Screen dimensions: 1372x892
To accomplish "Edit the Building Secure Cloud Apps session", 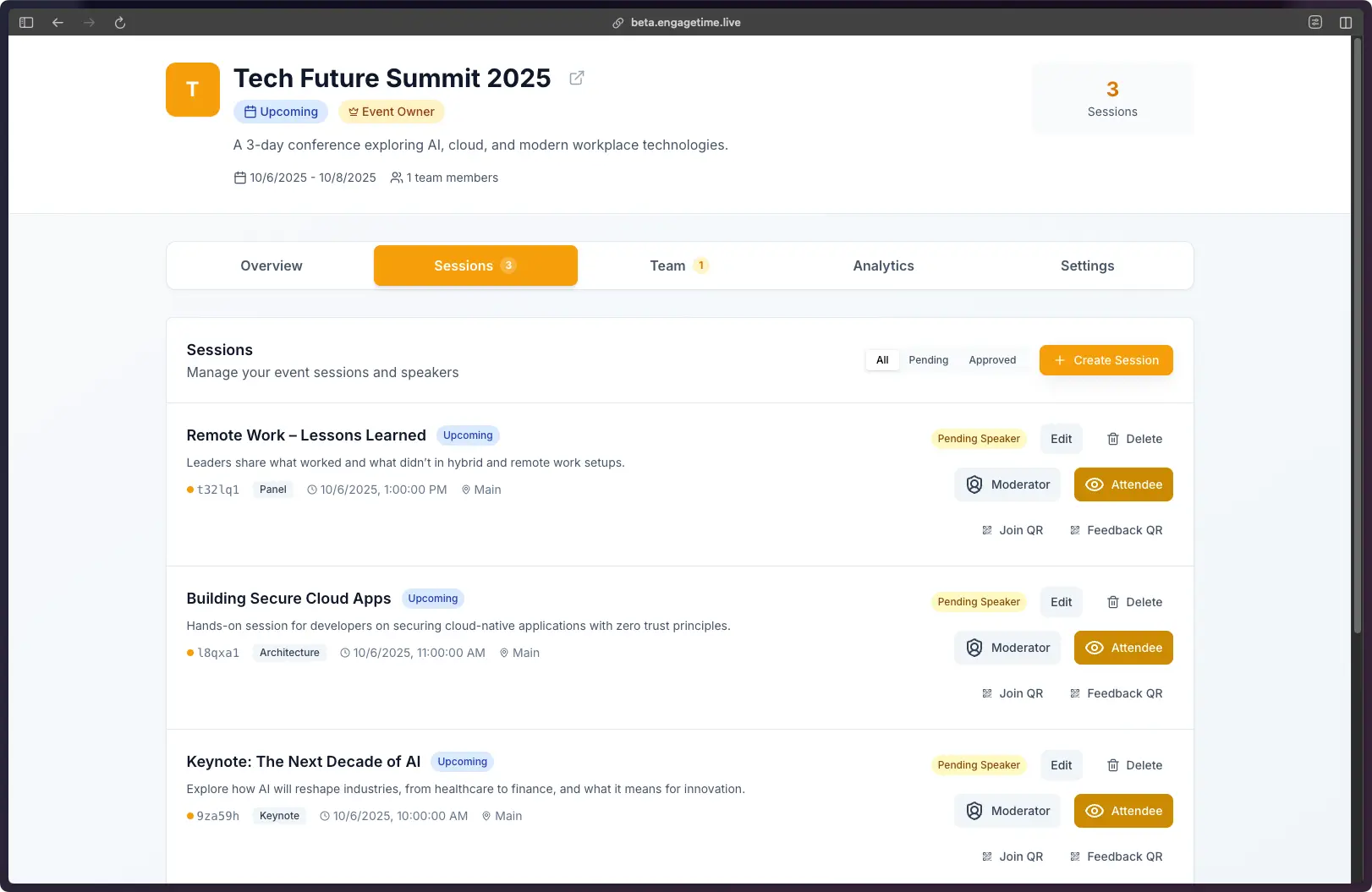I will click(1061, 602).
